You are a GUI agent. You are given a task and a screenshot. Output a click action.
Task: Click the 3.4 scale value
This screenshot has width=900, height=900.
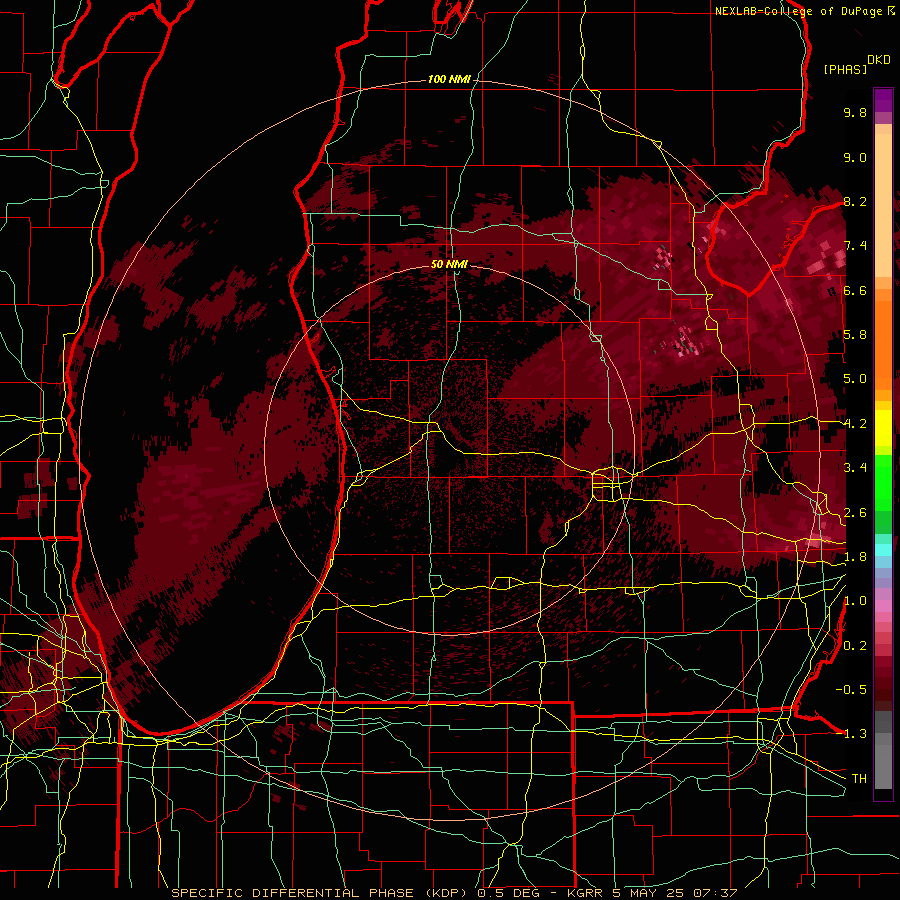[x=855, y=468]
